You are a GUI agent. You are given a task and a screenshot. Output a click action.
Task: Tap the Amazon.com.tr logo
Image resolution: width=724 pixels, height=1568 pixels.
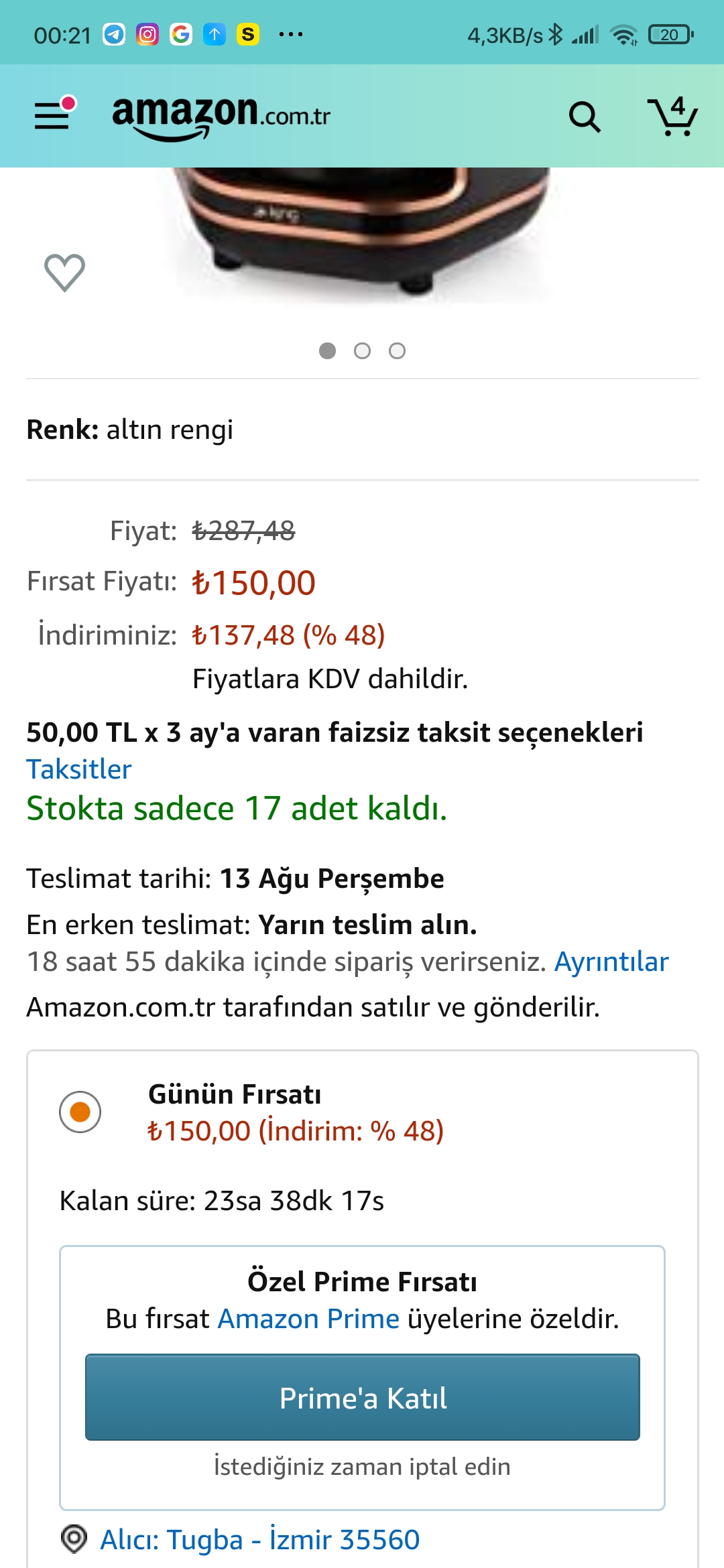221,116
